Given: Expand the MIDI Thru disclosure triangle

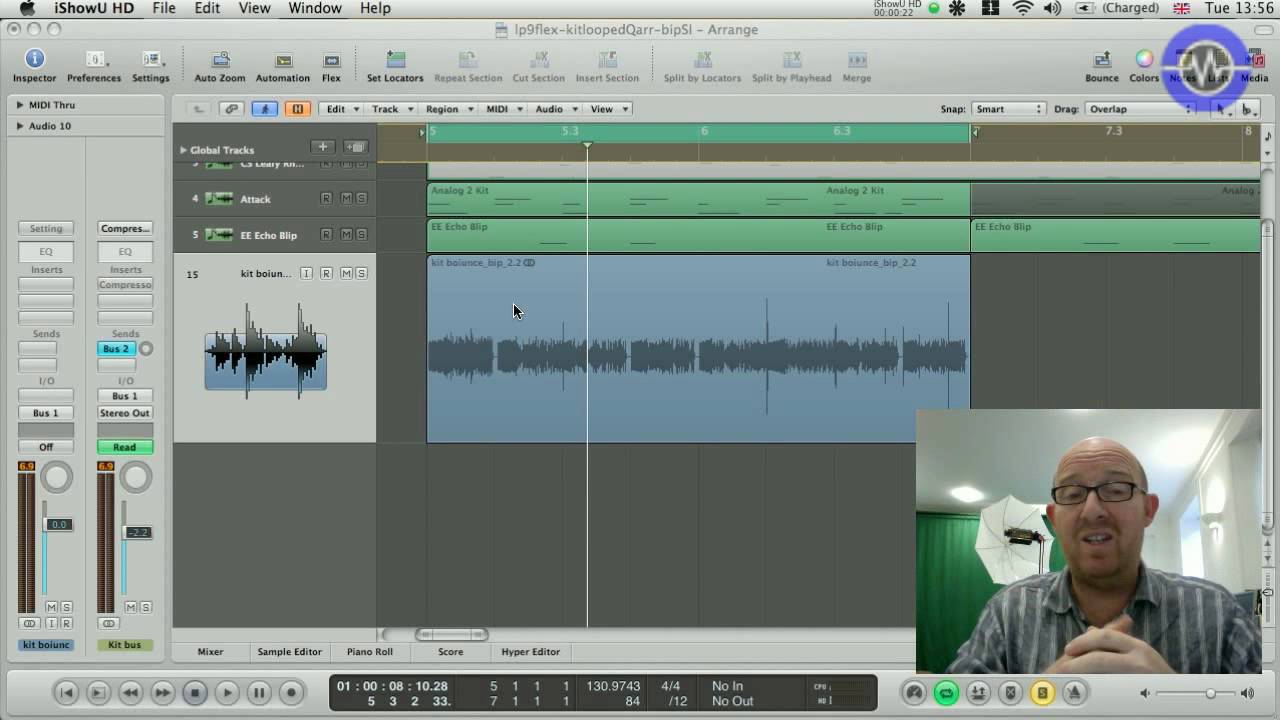Looking at the screenshot, I should [19, 104].
